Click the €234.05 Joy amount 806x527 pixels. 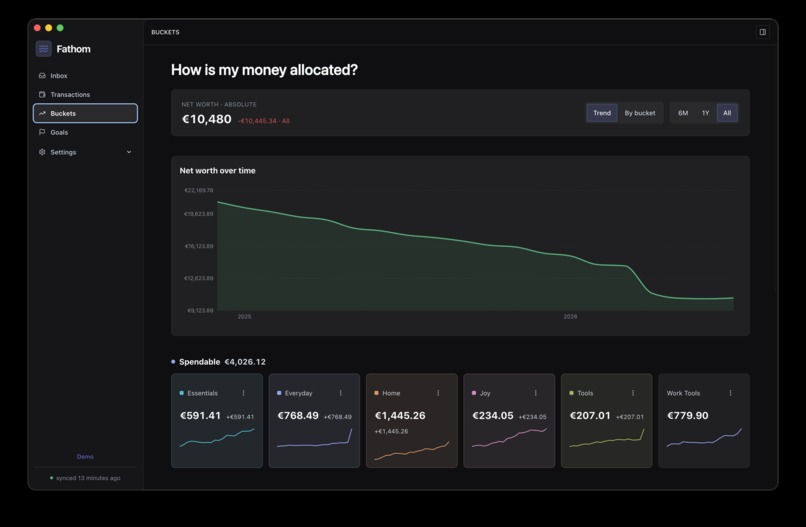(493, 415)
